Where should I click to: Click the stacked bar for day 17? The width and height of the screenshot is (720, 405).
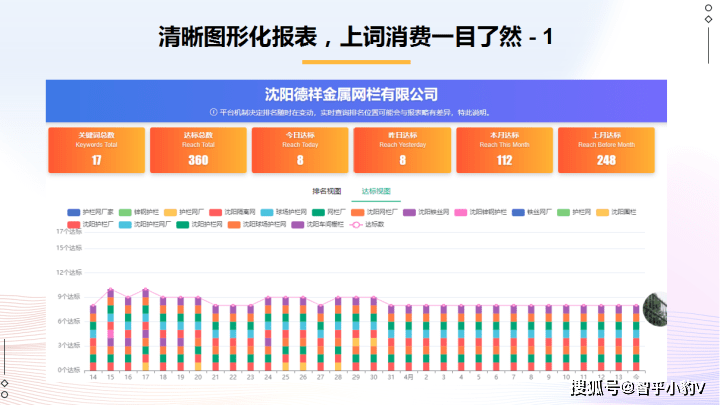[x=146, y=332]
